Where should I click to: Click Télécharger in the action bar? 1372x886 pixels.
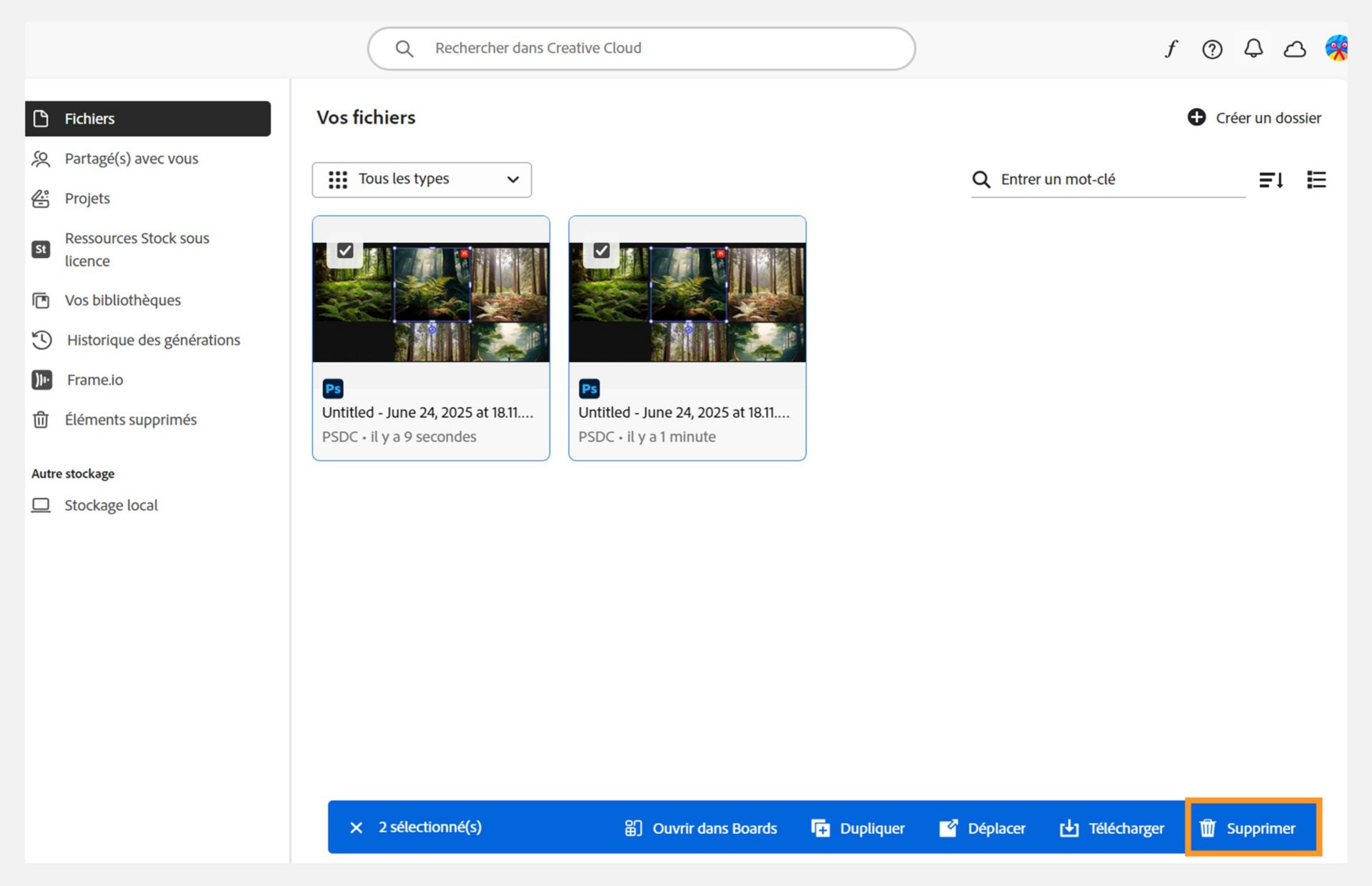pyautogui.click(x=1111, y=828)
